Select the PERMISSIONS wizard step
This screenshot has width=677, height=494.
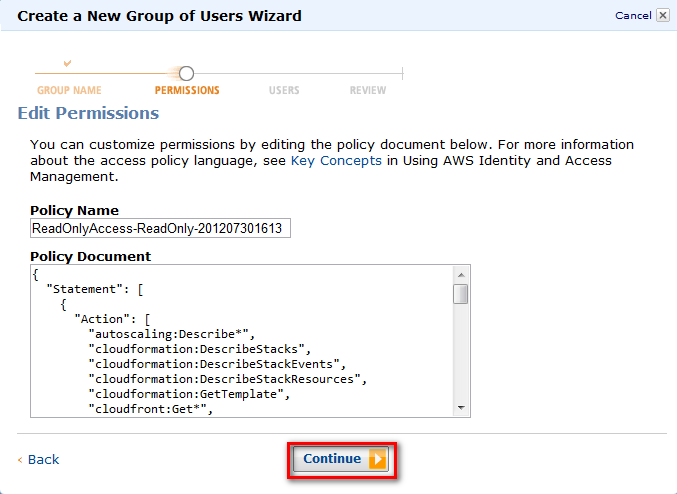(x=187, y=90)
